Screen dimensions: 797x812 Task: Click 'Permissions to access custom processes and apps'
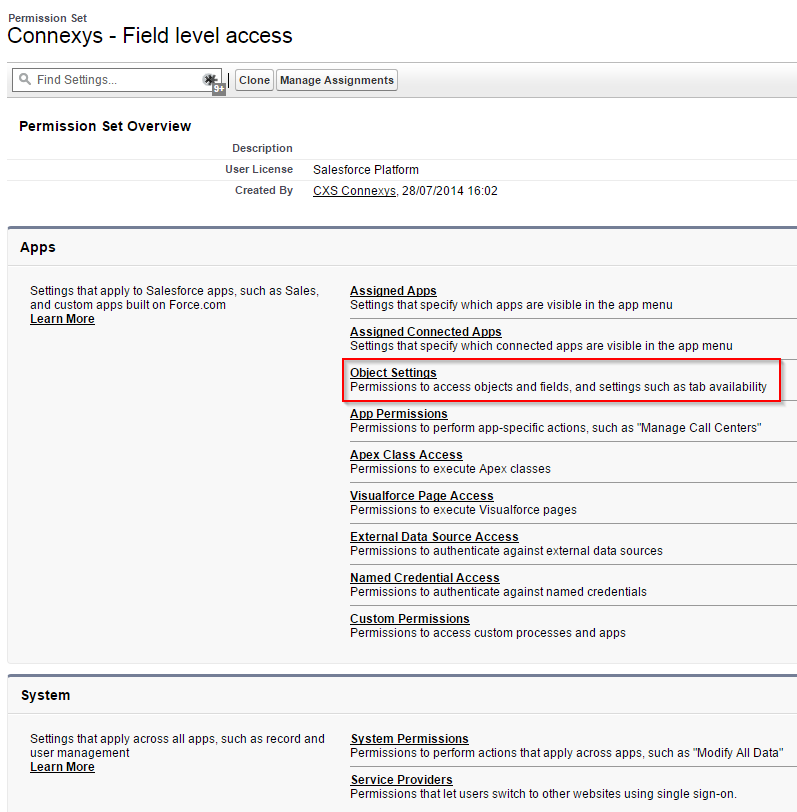[x=488, y=633]
